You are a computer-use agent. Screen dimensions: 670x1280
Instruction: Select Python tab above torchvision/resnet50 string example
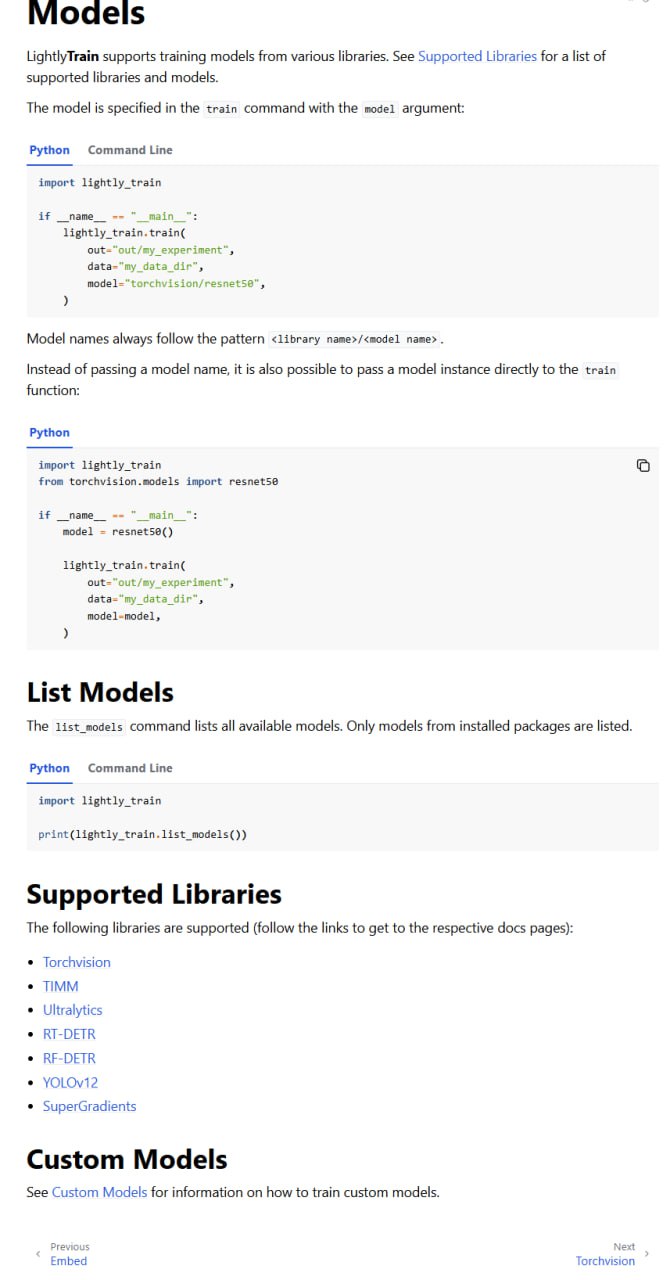49,150
